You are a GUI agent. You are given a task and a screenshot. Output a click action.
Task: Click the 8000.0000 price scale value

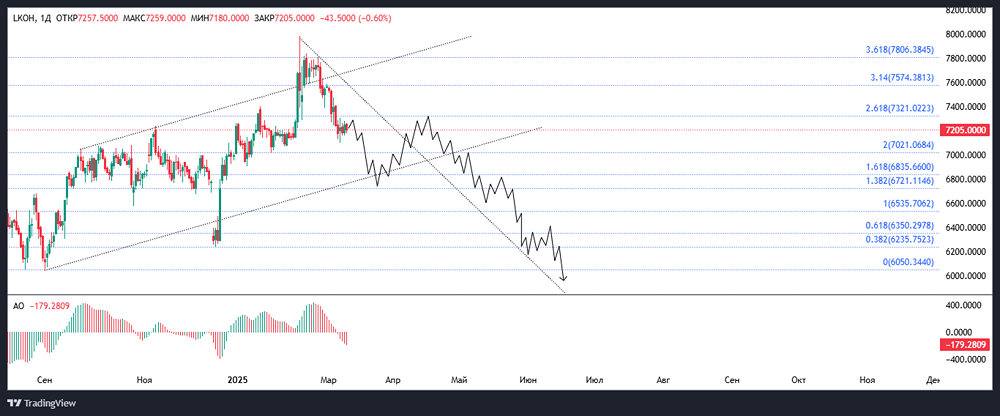(964, 34)
